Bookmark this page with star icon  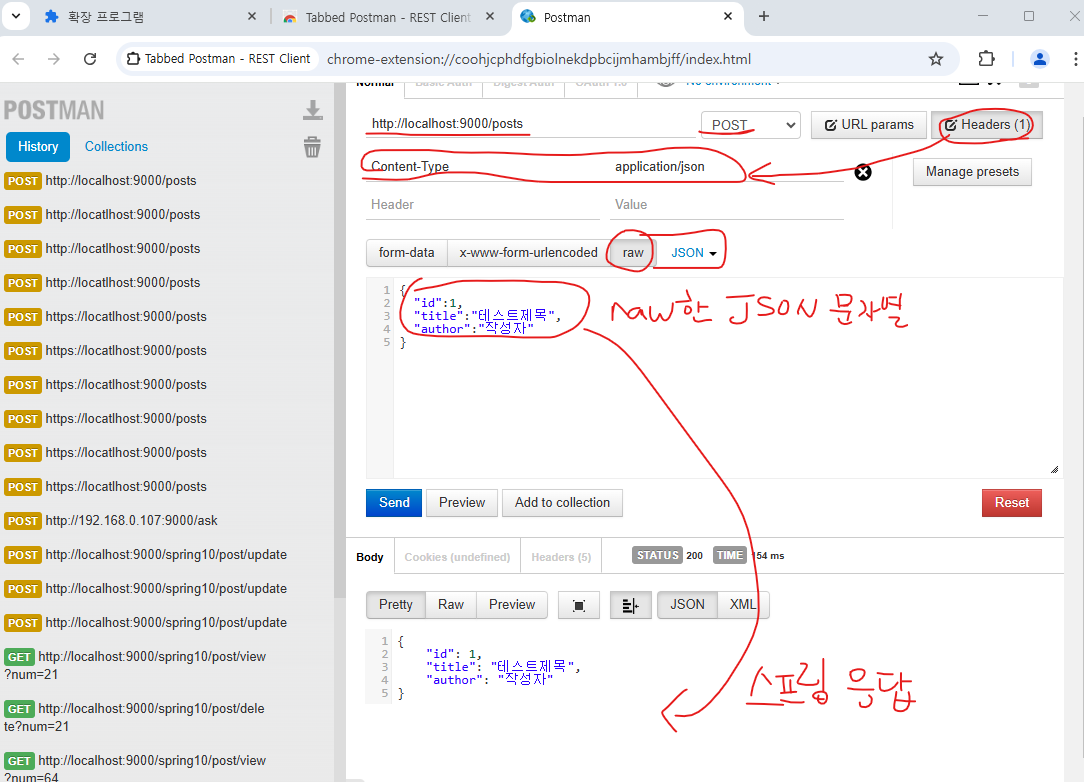[x=936, y=59]
